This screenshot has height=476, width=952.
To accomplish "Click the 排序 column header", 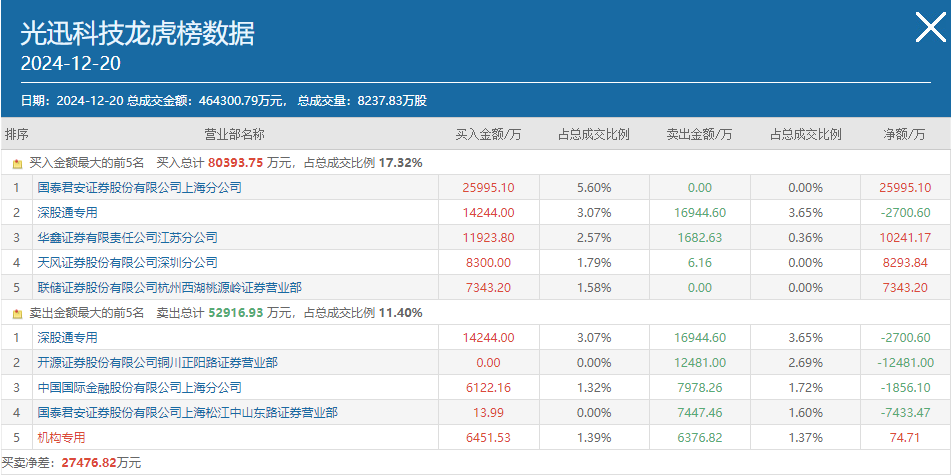I will coord(16,135).
